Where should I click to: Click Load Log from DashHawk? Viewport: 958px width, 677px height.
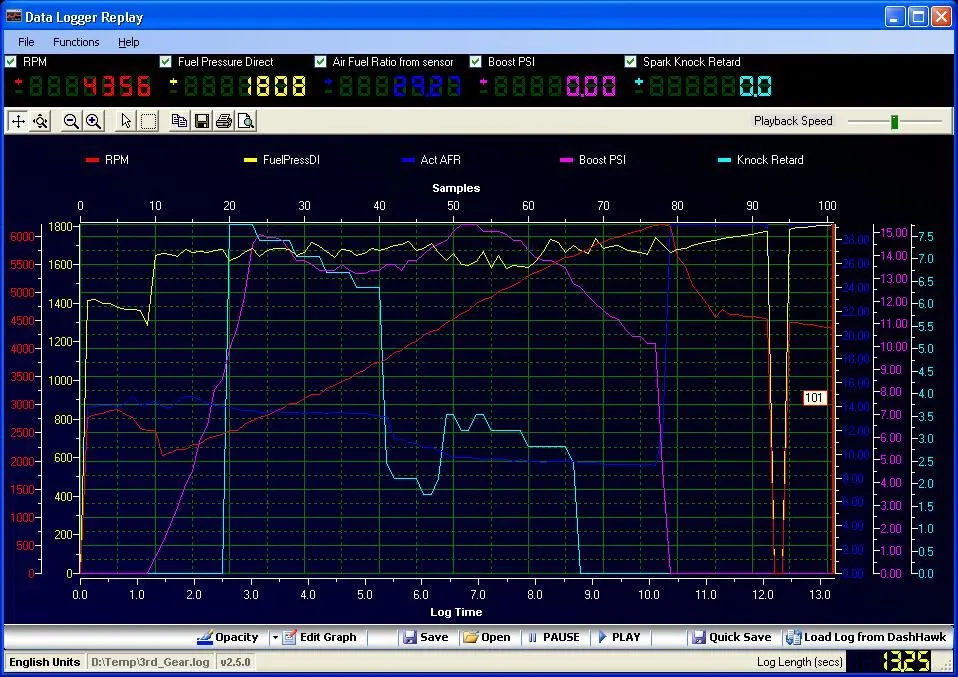coord(866,637)
